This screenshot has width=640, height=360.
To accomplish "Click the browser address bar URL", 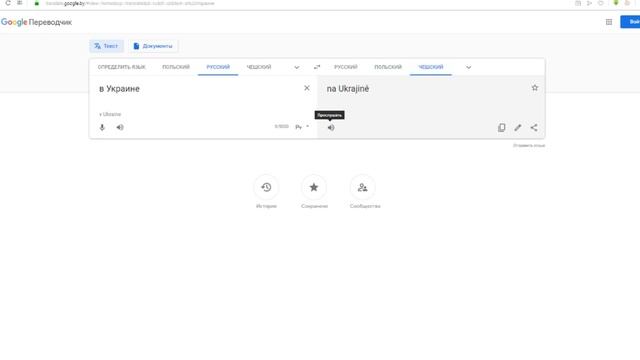I will tap(130, 3).
